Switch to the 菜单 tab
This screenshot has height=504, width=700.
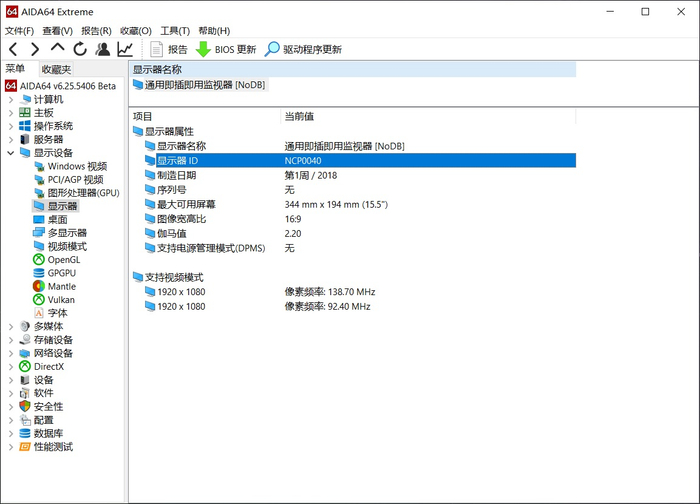click(15, 69)
